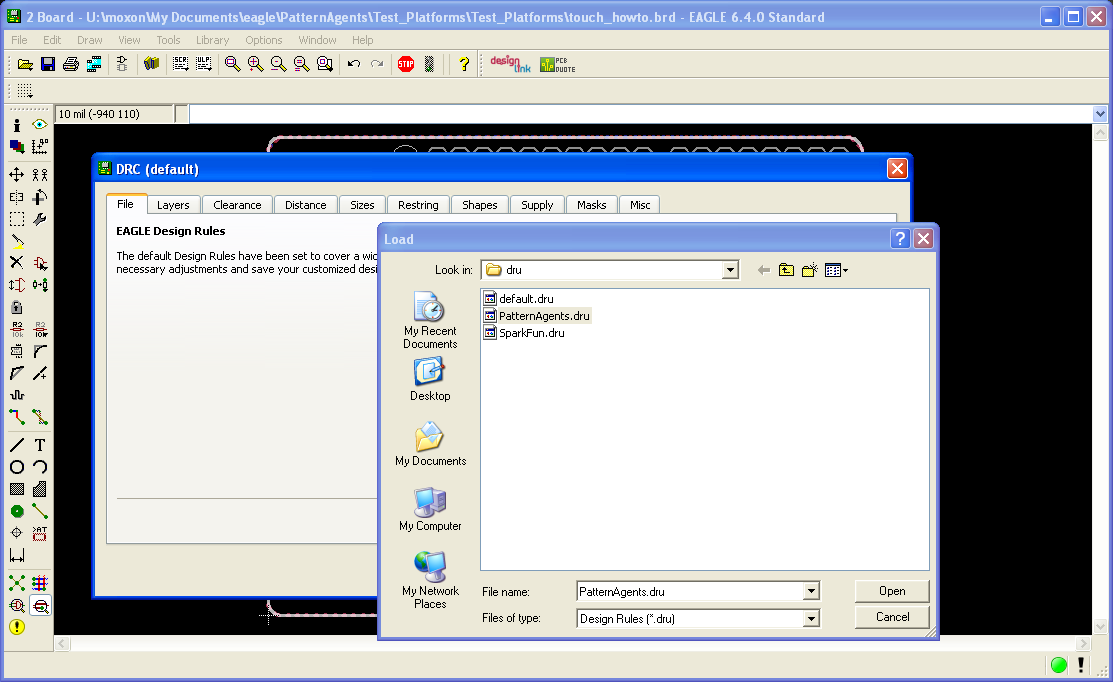Select the Hole tool
This screenshot has height=682, width=1113.
pyautogui.click(x=17, y=533)
